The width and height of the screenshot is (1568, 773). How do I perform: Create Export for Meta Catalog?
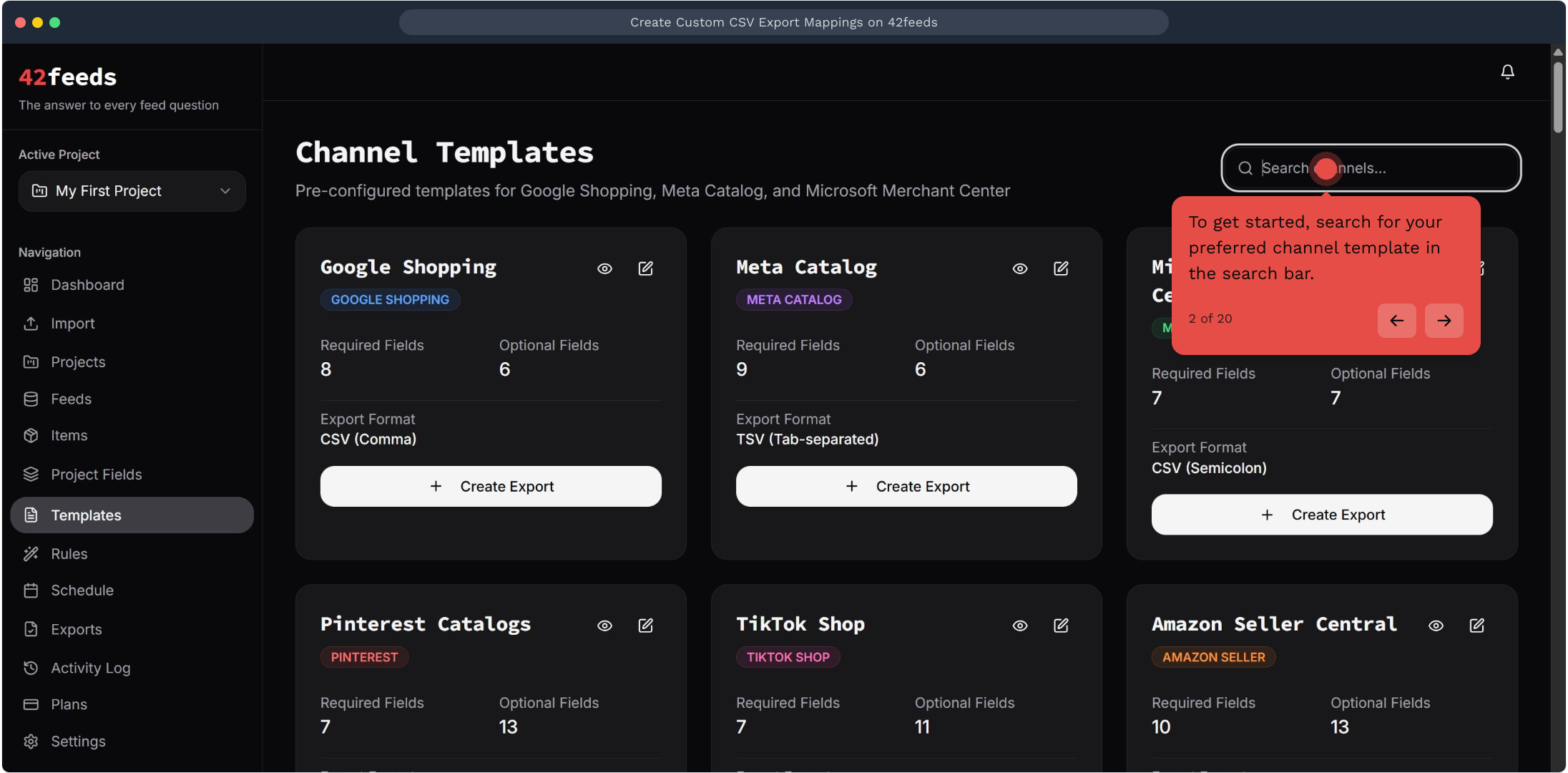pyautogui.click(x=906, y=487)
